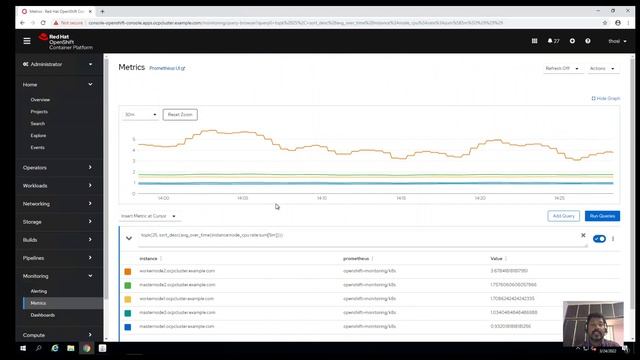Image resolution: width=640 pixels, height=360 pixels.
Task: Open Dashboards under Monitoring
Action: [43, 315]
